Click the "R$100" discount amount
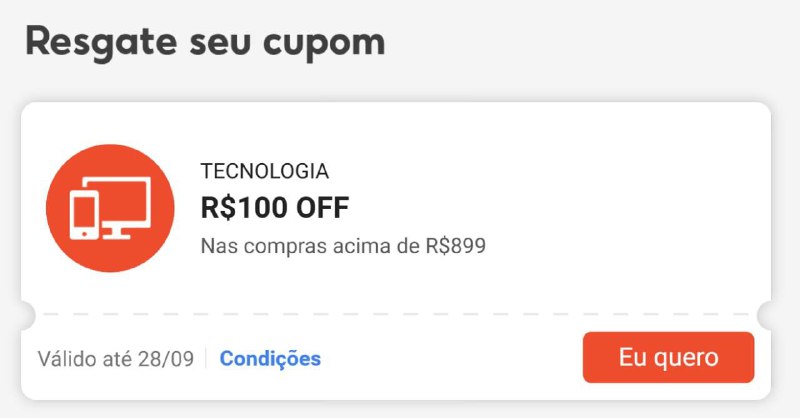The image size is (800, 418). pyautogui.click(x=244, y=208)
